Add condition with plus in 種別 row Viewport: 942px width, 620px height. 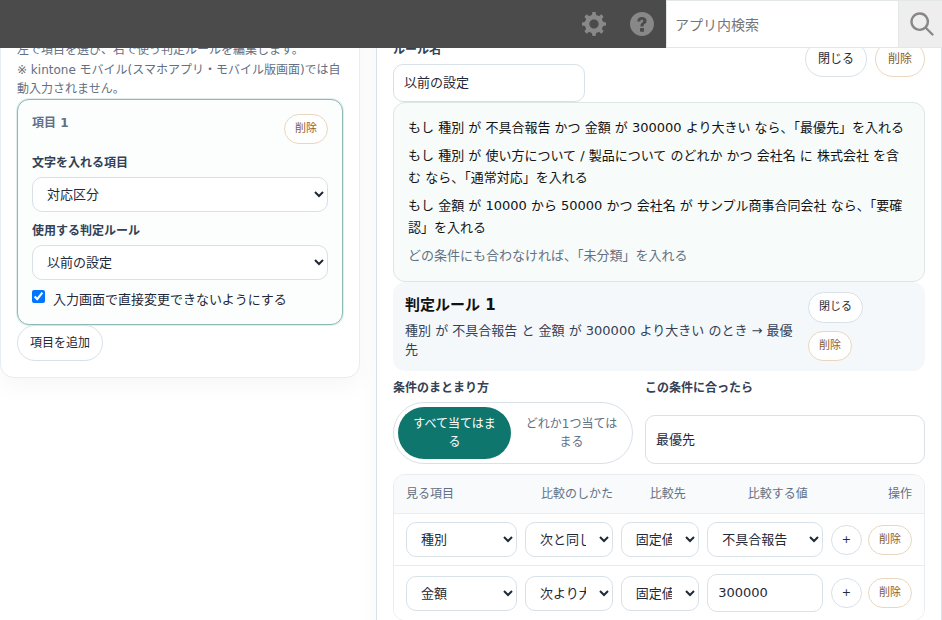tap(846, 540)
